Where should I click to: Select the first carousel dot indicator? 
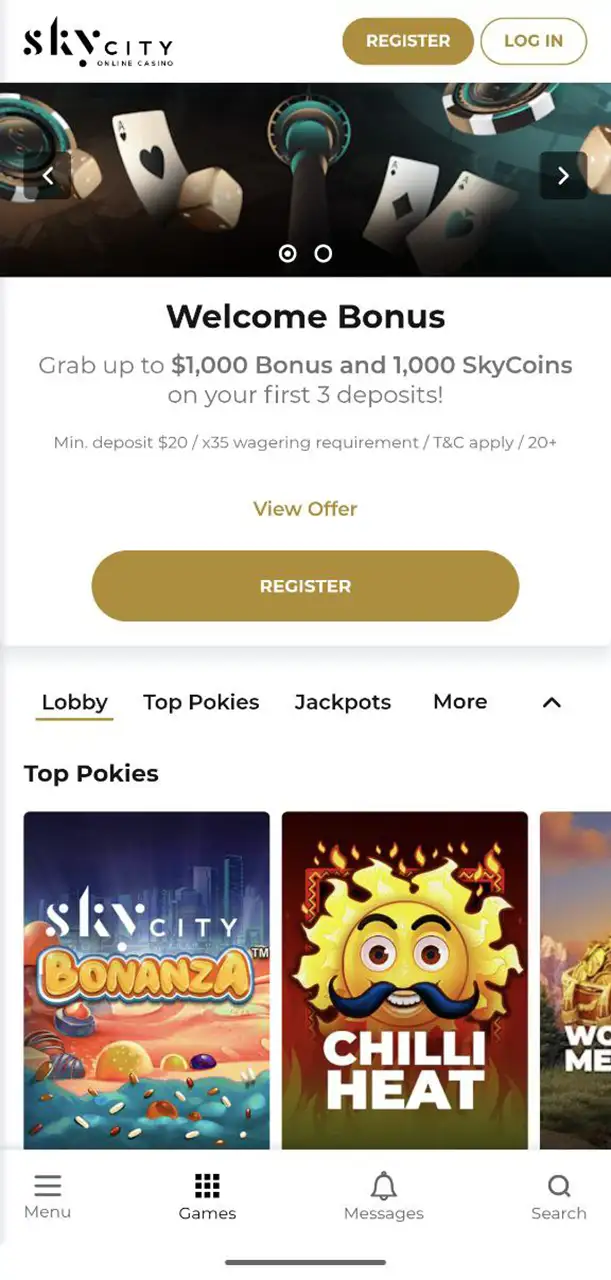pyautogui.click(x=288, y=254)
